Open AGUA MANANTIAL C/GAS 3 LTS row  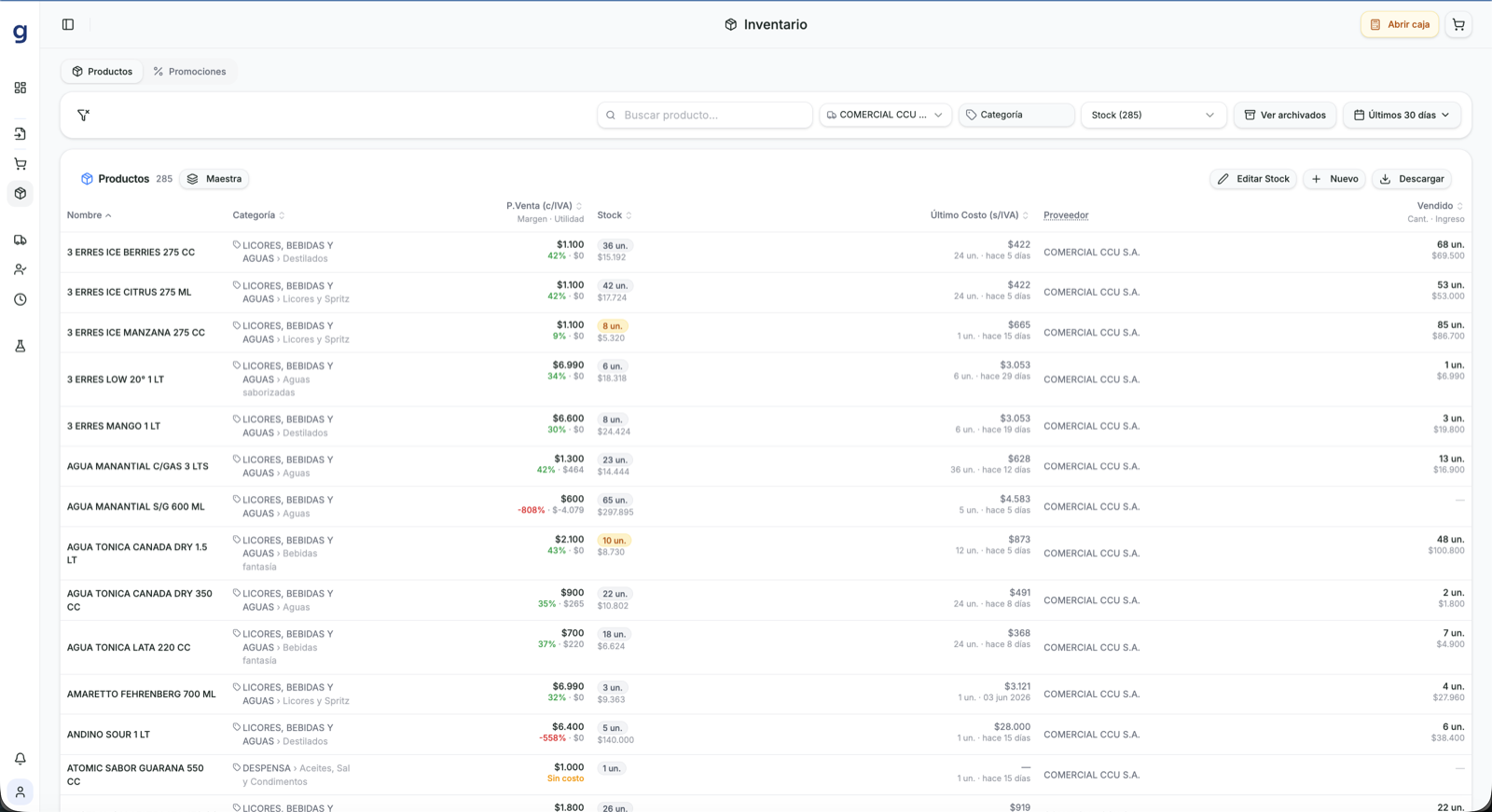[766, 466]
